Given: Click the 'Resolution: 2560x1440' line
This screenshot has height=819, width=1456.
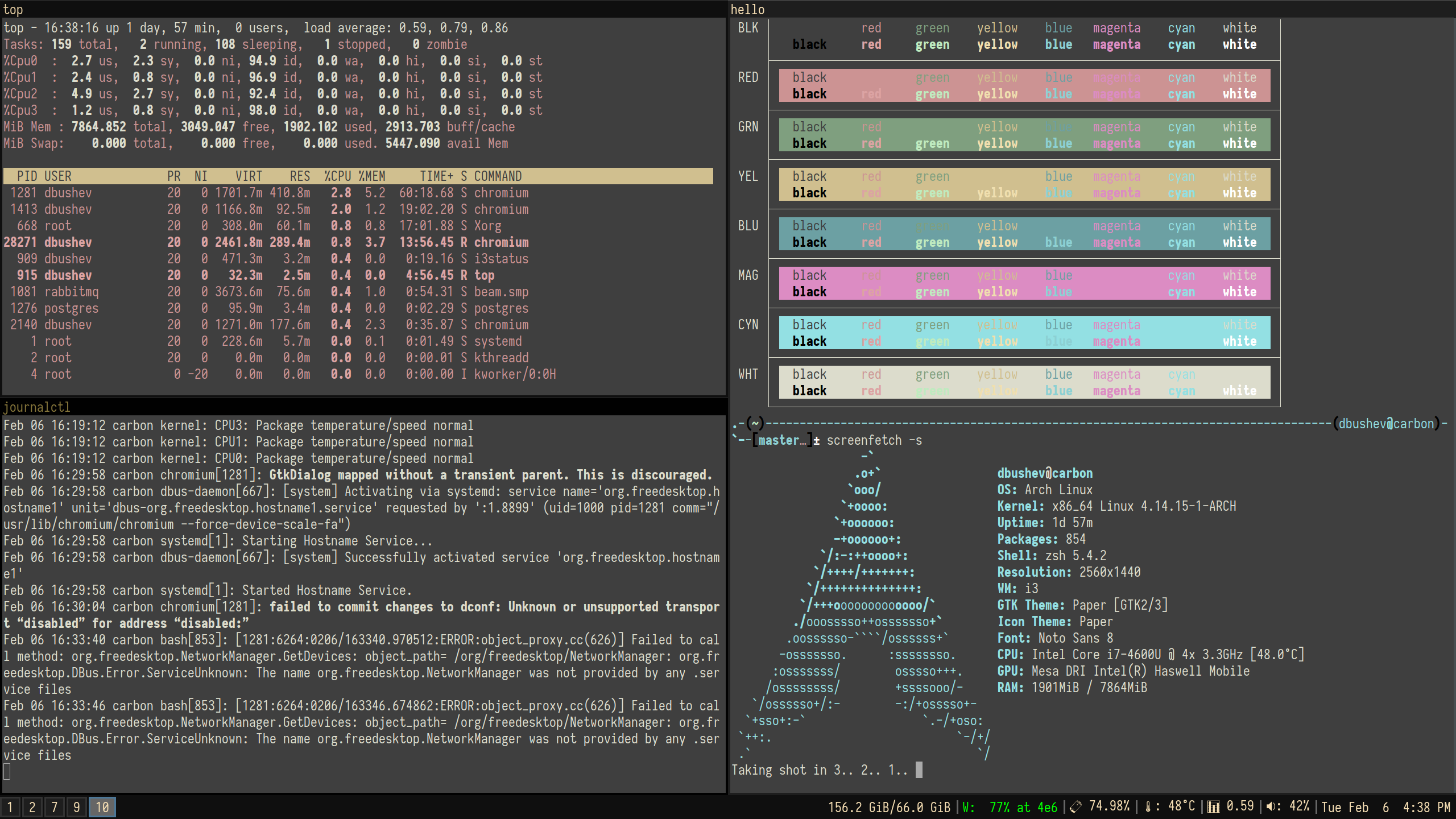Looking at the screenshot, I should click(x=1069, y=572).
